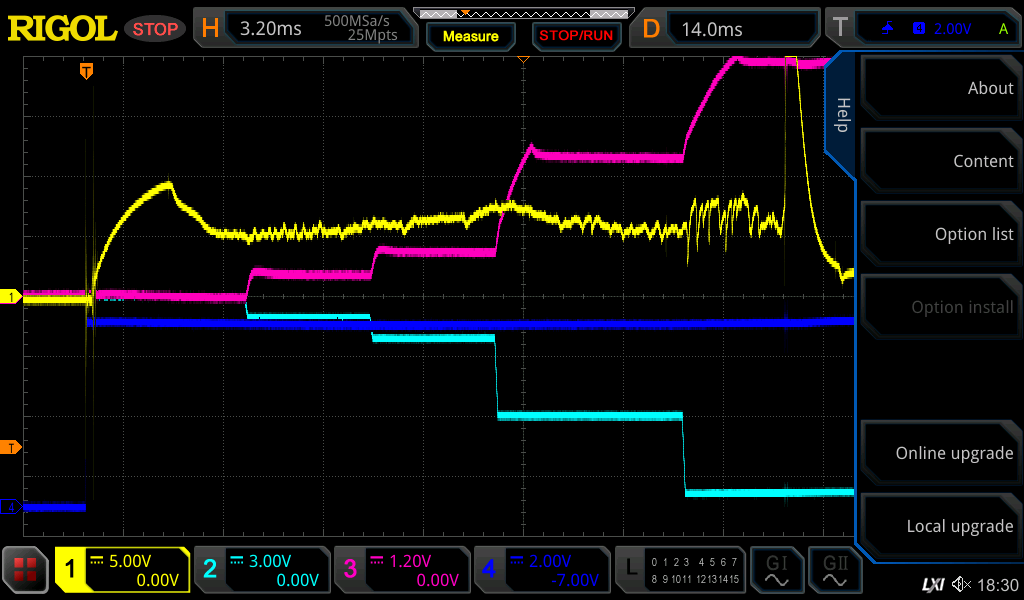1024x600 pixels.
Task: Toggle channel 2 cyan 3.00V label
Action: point(262,570)
